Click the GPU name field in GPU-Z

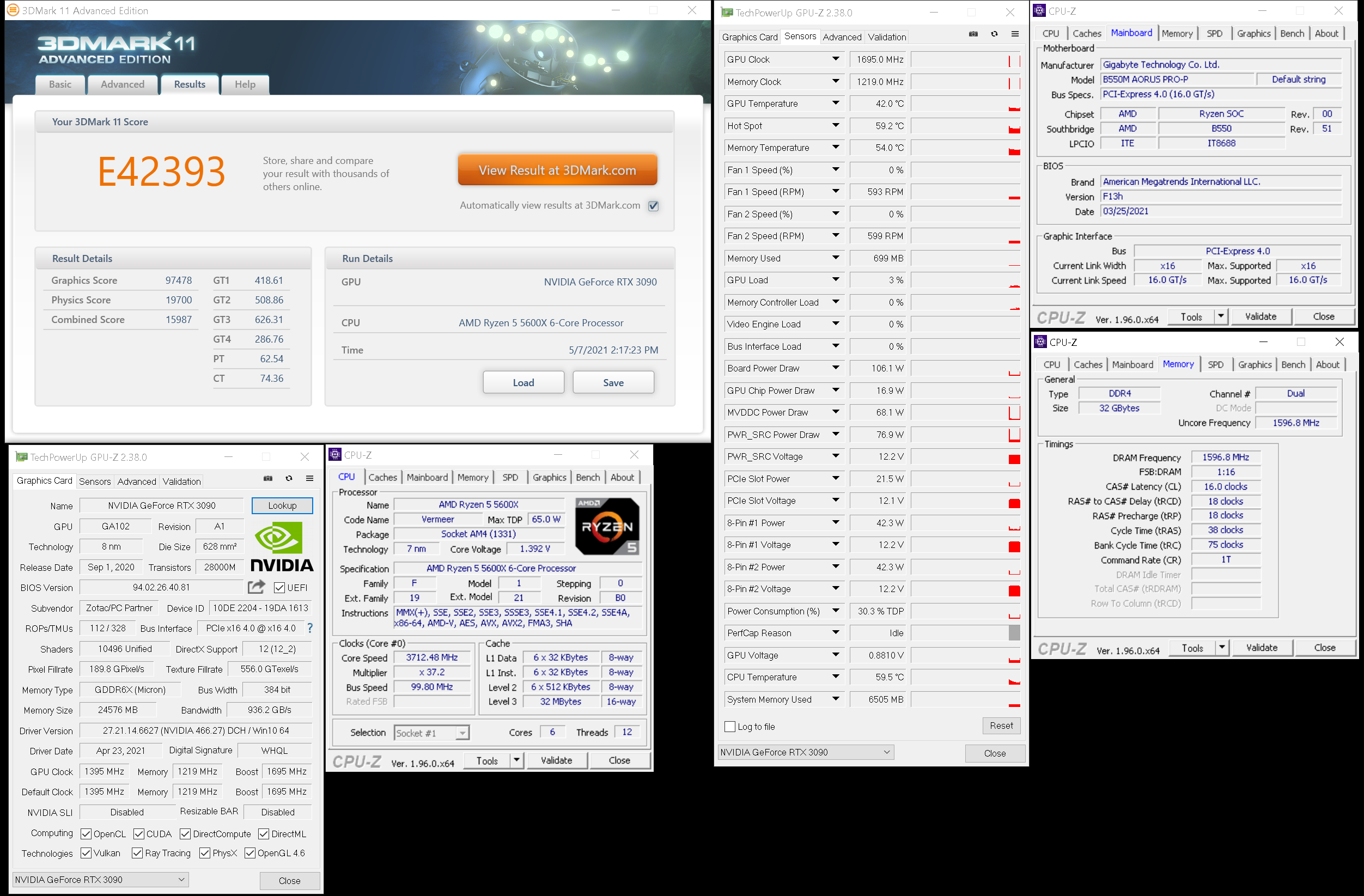pos(162,505)
